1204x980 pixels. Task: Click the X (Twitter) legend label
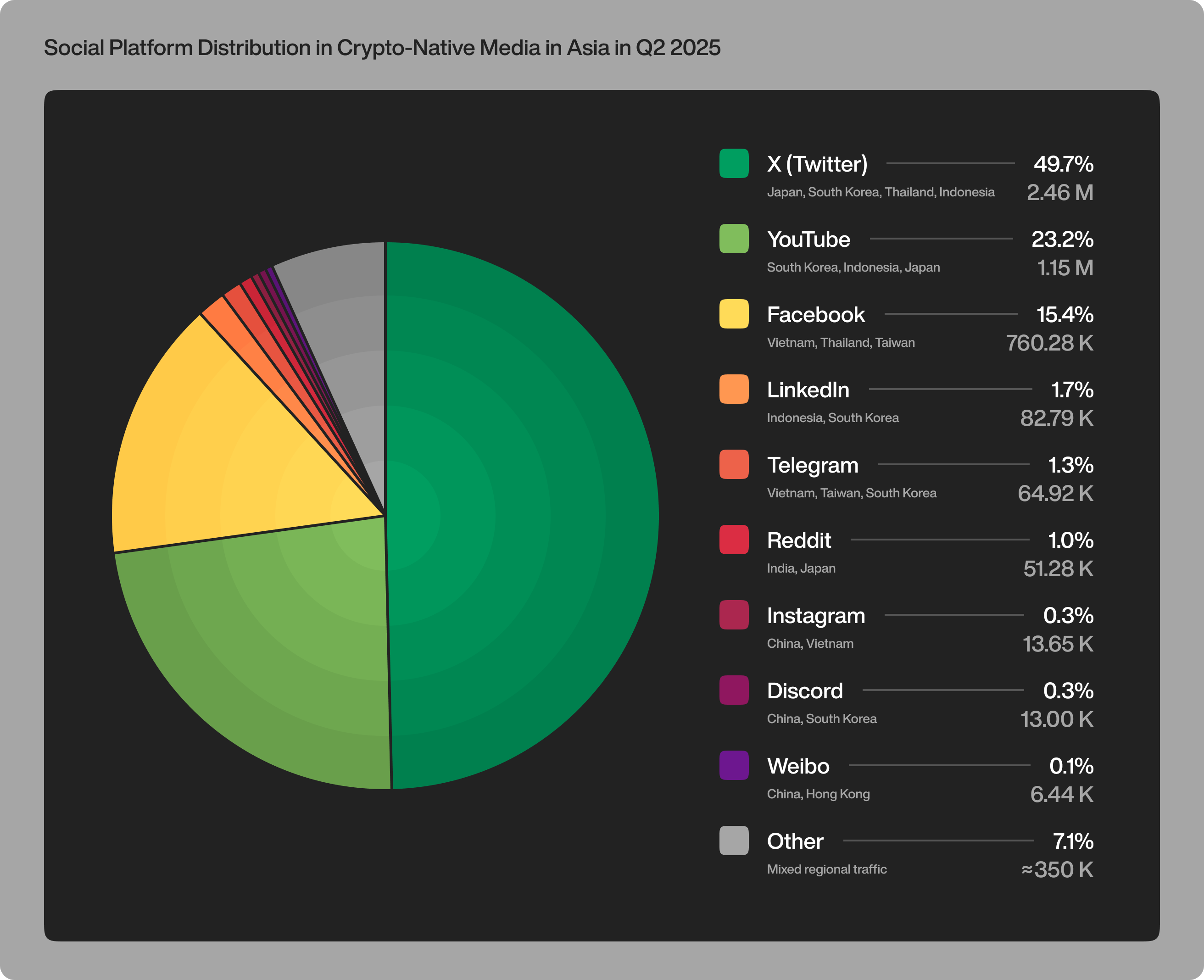(817, 164)
